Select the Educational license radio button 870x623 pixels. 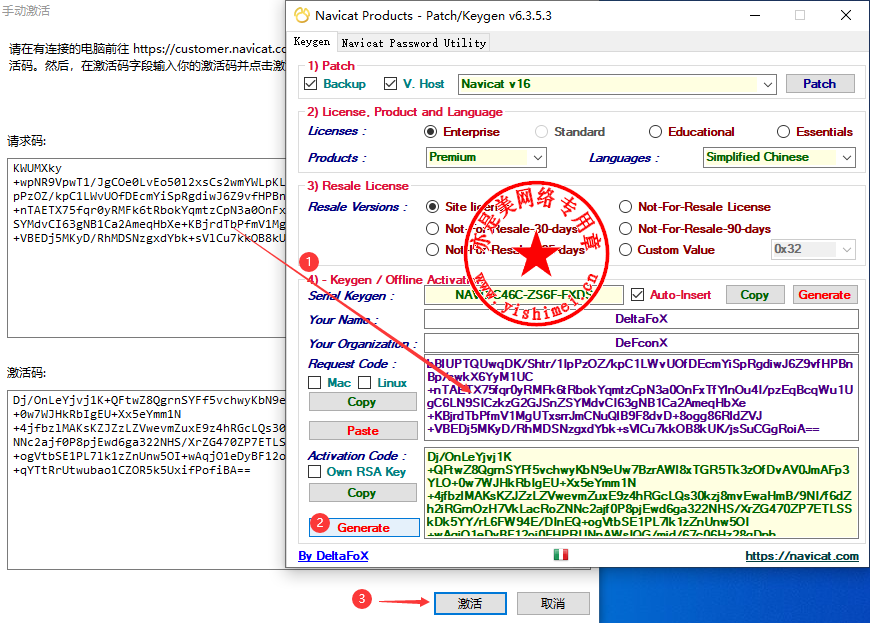655,131
